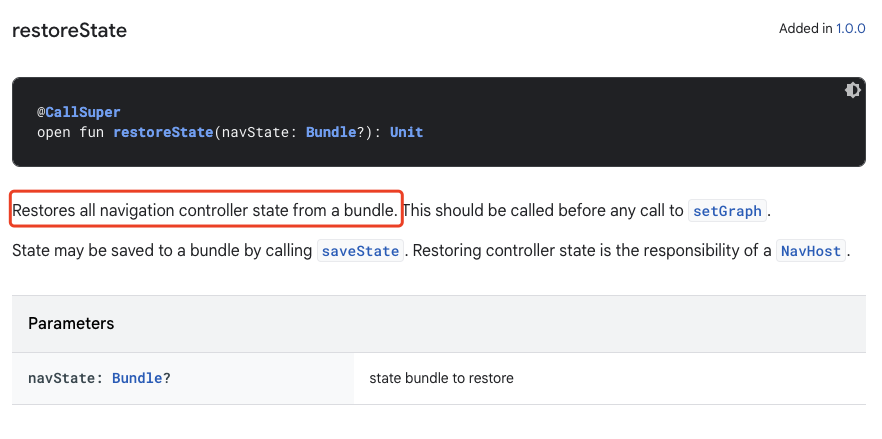
Task: Open the Bundle type in code signature
Action: tap(331, 133)
